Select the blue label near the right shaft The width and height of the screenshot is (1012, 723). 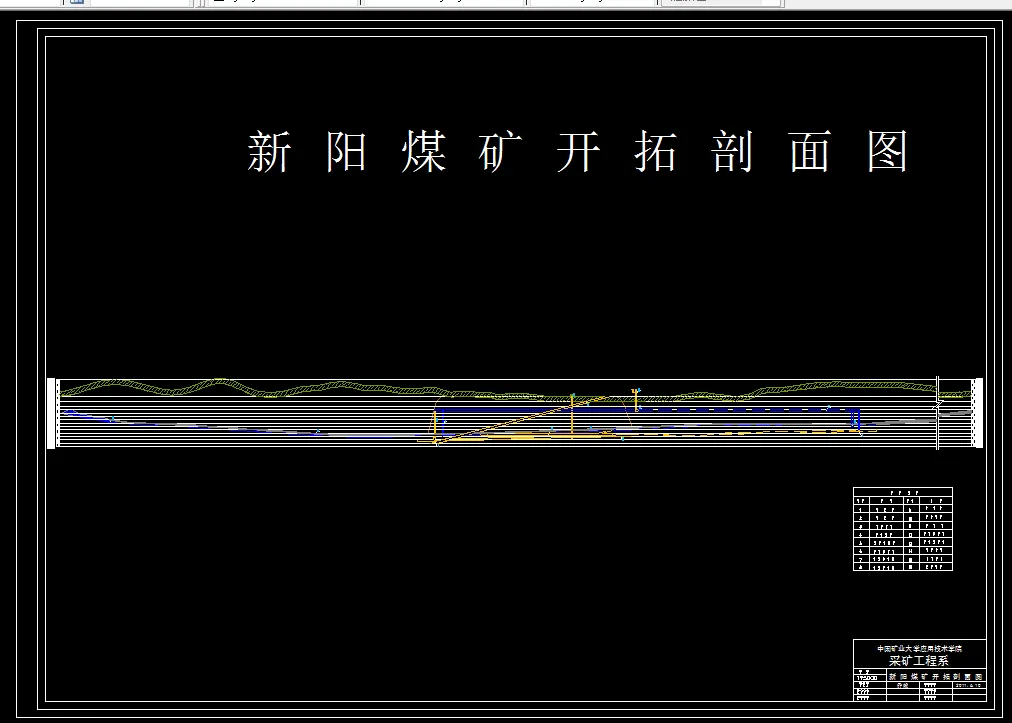point(855,422)
